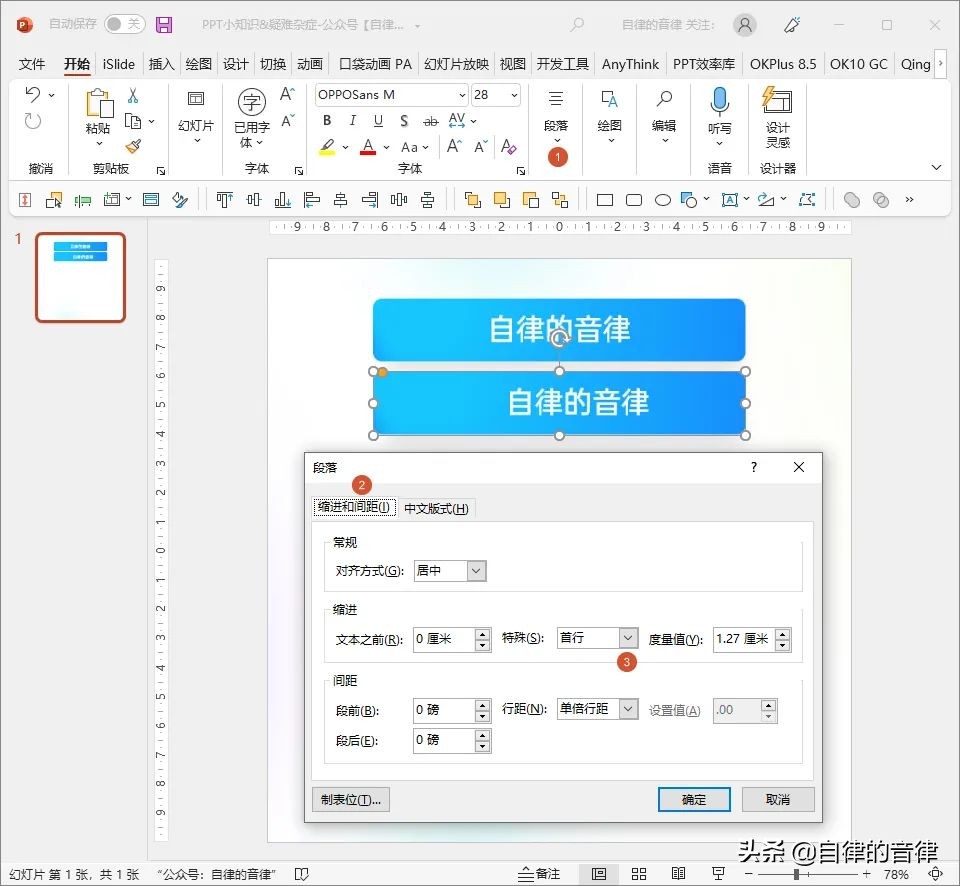Open the 制表位 tab stops dialog
The image size is (960, 886).
tap(350, 799)
